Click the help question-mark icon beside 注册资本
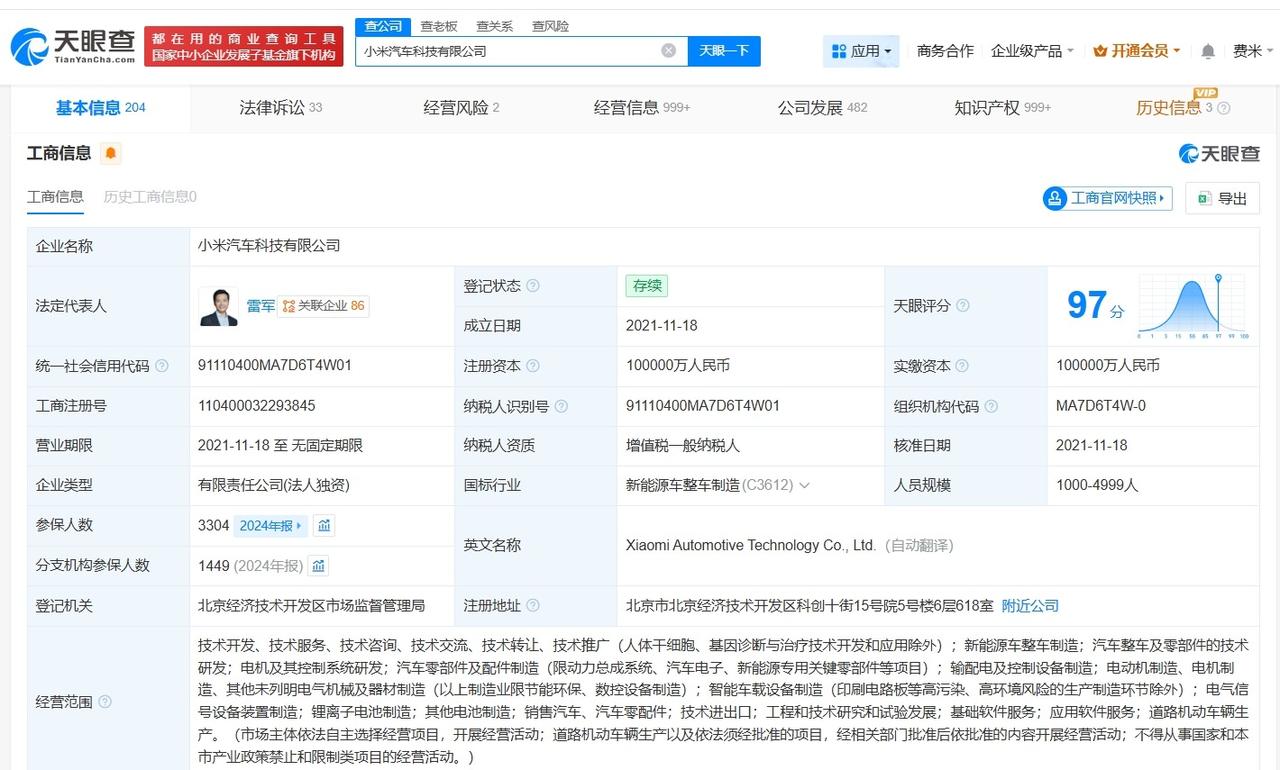This screenshot has width=1280, height=770. tap(533, 366)
